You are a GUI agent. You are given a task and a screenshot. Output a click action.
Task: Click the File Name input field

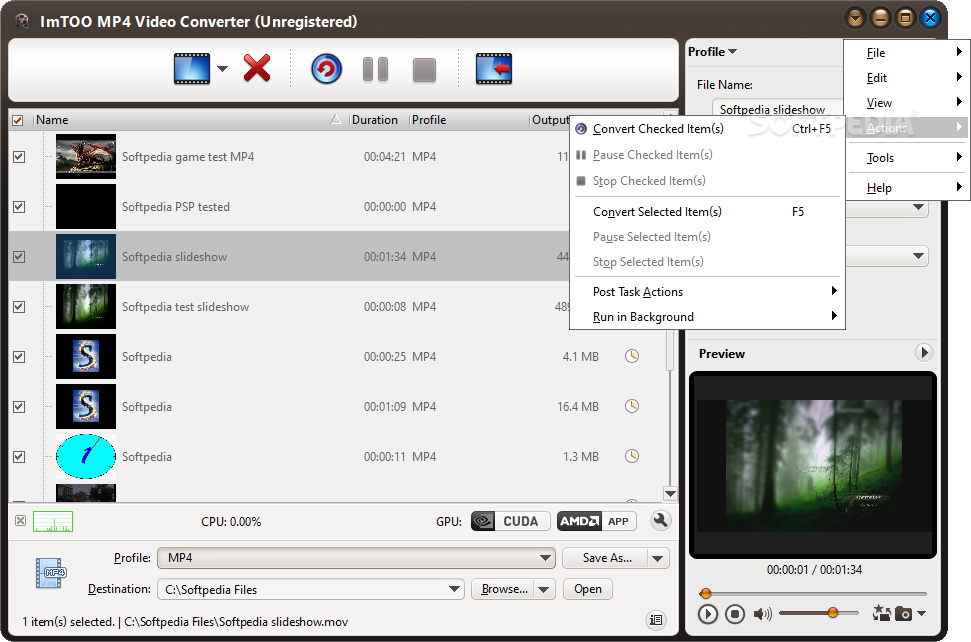coord(778,109)
